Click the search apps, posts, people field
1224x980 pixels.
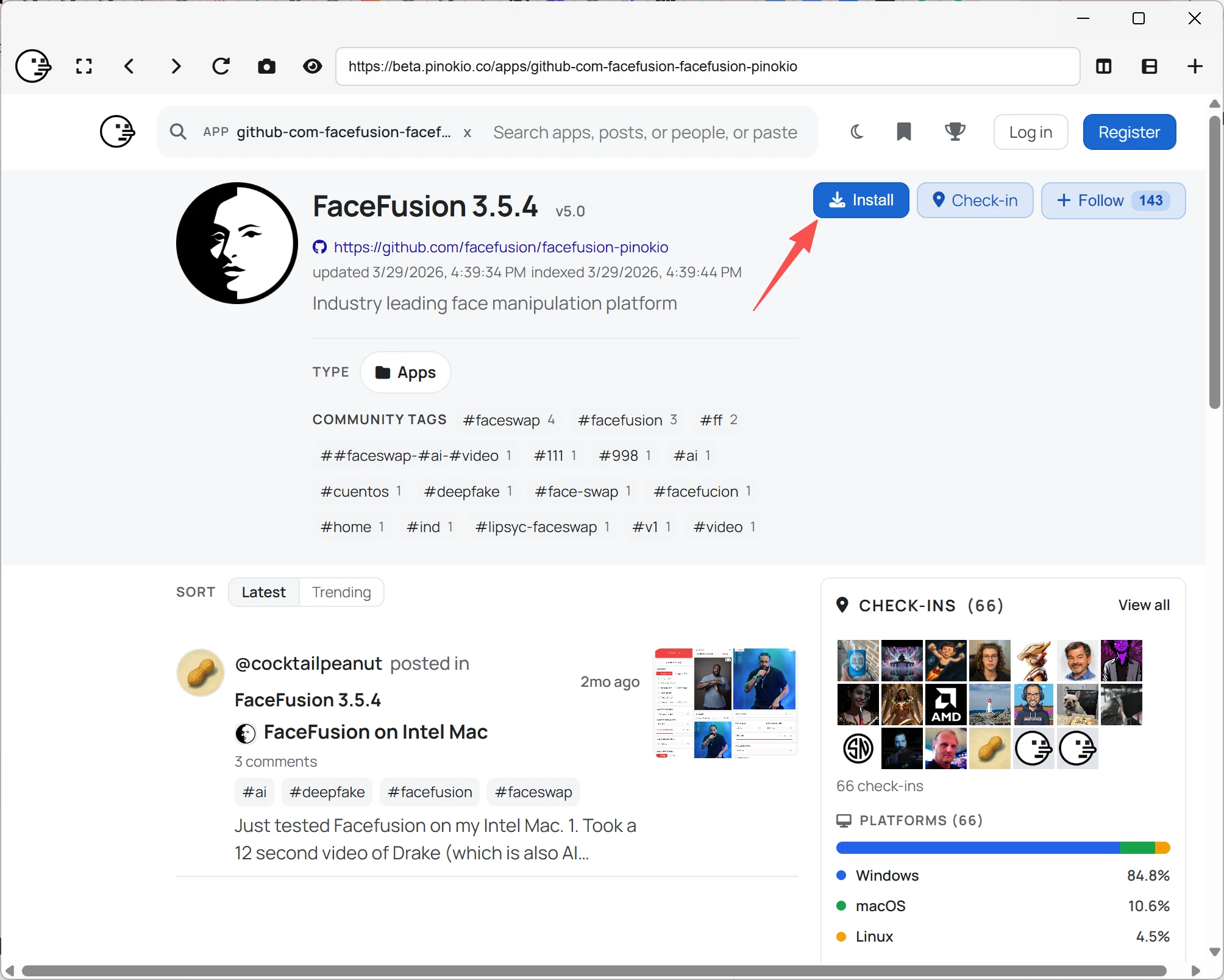pos(646,132)
